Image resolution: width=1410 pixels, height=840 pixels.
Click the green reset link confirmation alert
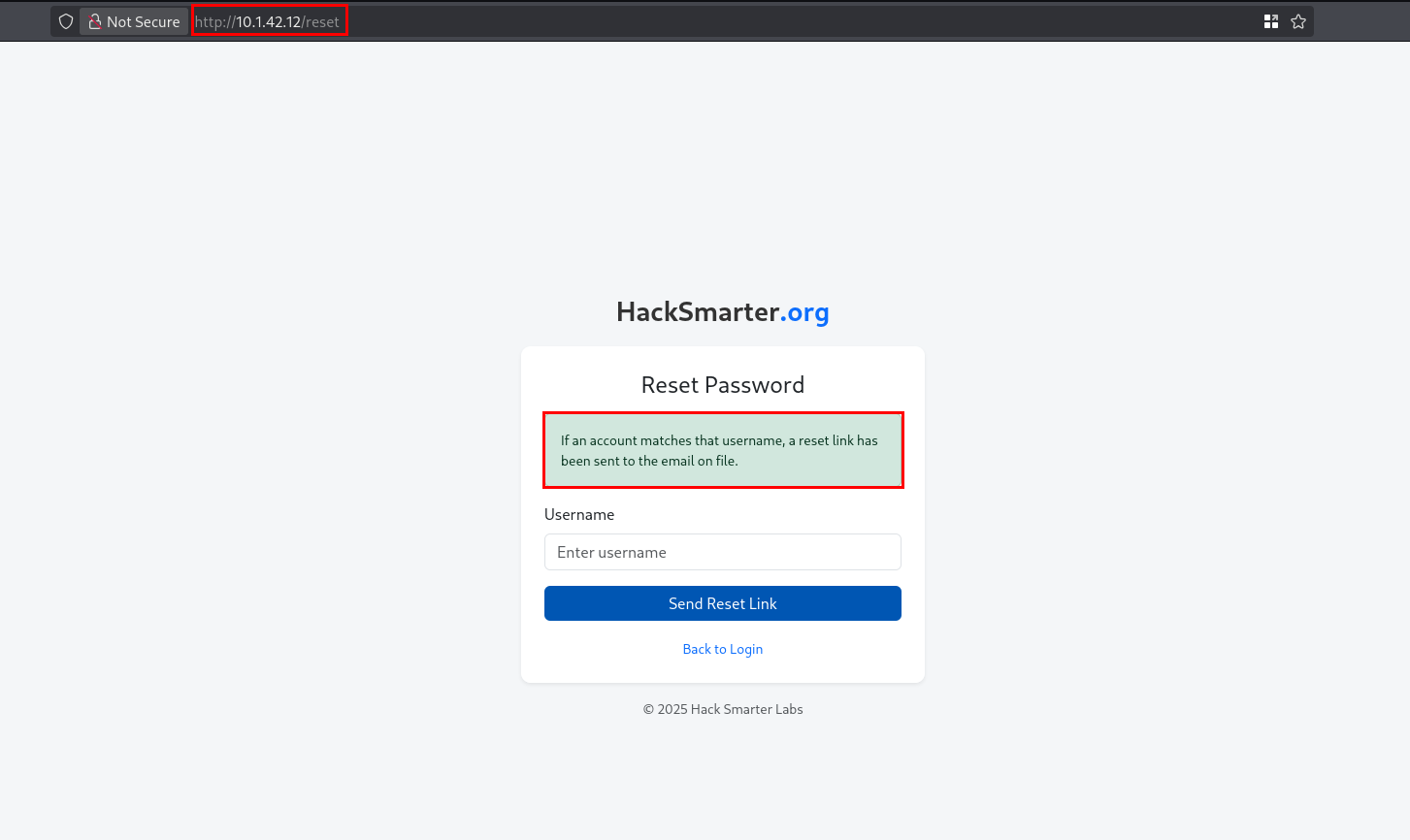(722, 450)
